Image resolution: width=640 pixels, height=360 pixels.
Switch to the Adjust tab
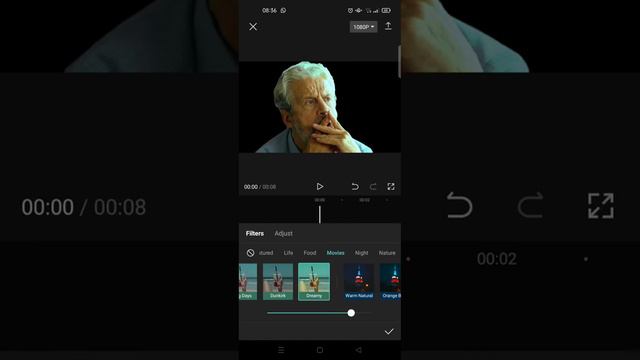283,233
